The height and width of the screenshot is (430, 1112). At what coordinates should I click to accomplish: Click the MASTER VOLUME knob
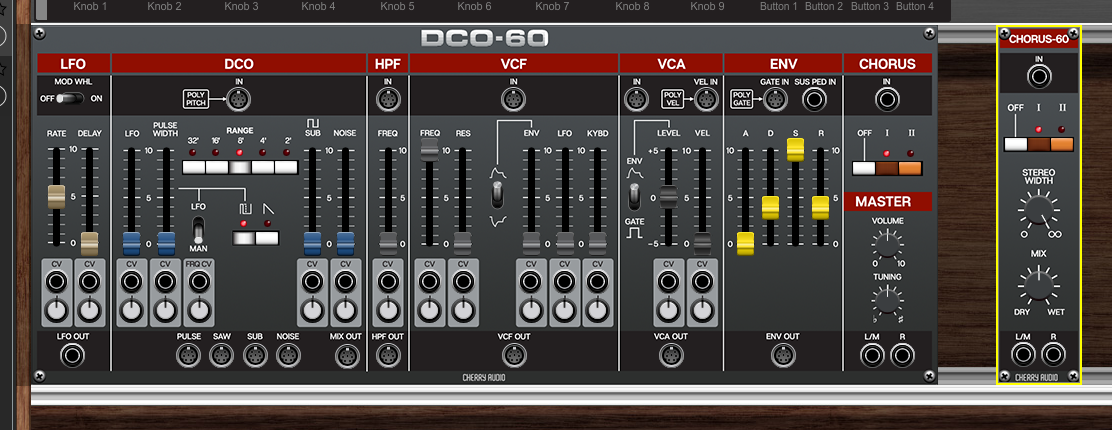(887, 245)
